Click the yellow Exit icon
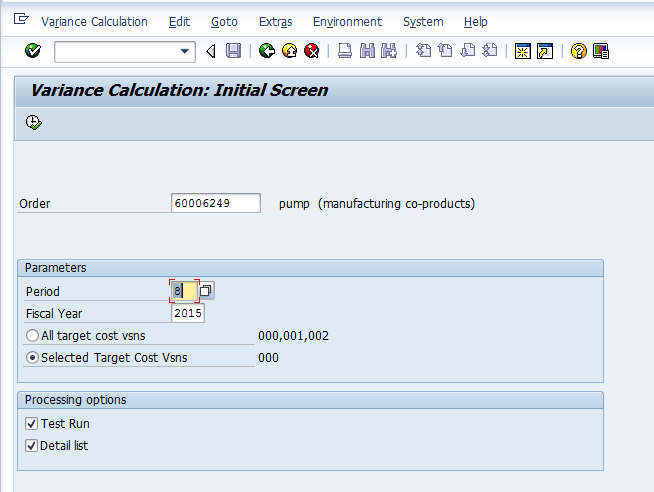654x492 pixels. 289,51
